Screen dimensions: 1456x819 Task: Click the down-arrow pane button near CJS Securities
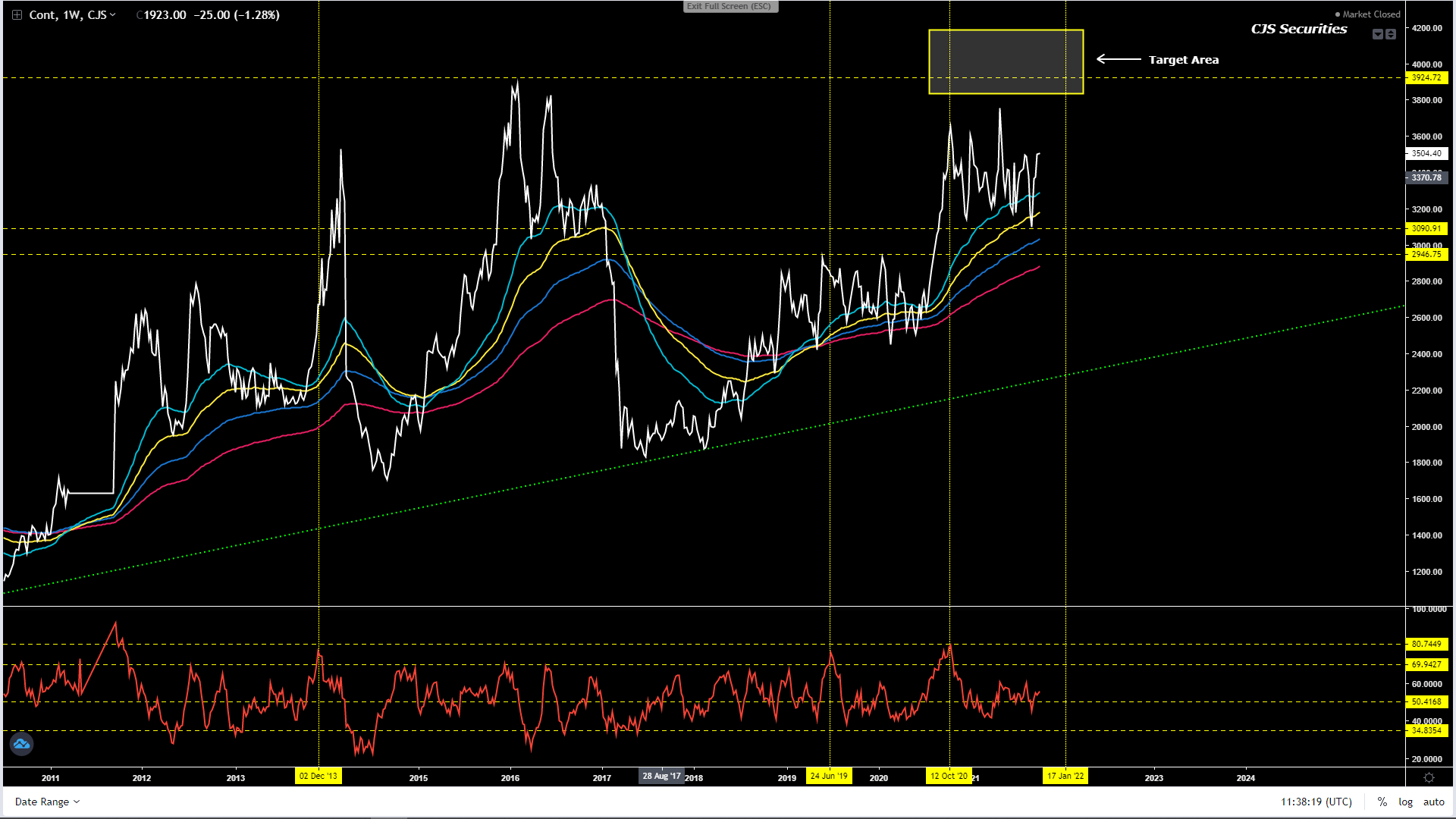(1378, 34)
